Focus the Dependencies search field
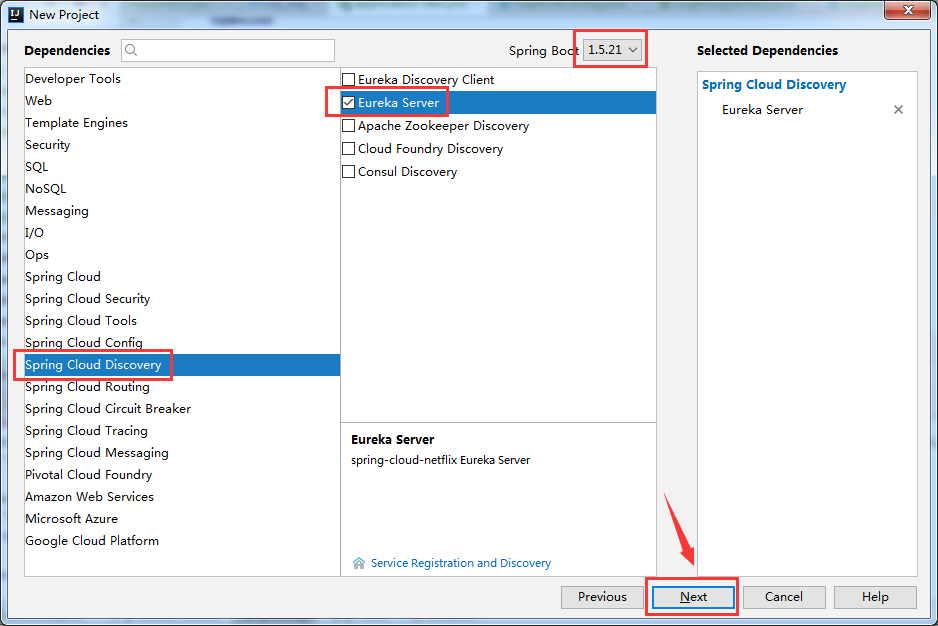 (228, 50)
